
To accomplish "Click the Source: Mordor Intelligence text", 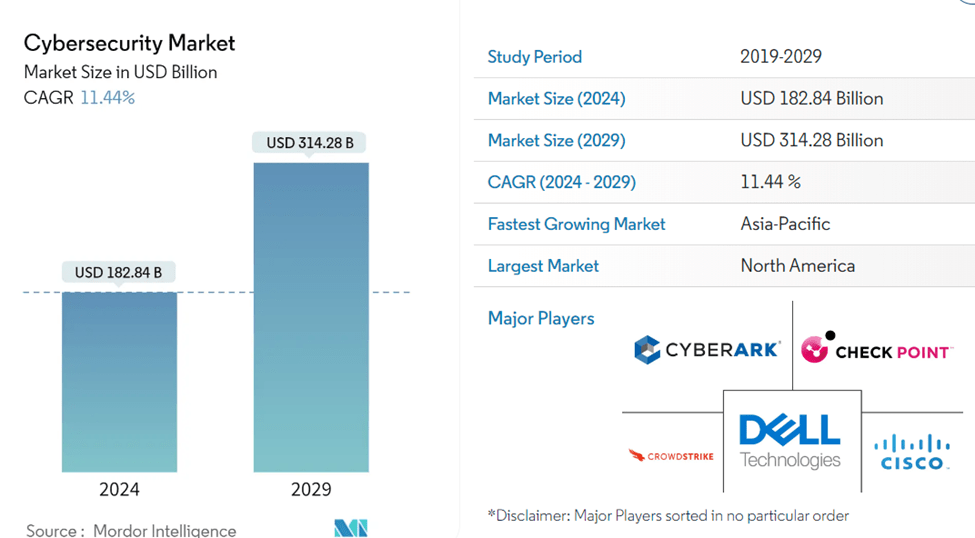I will (x=131, y=530).
